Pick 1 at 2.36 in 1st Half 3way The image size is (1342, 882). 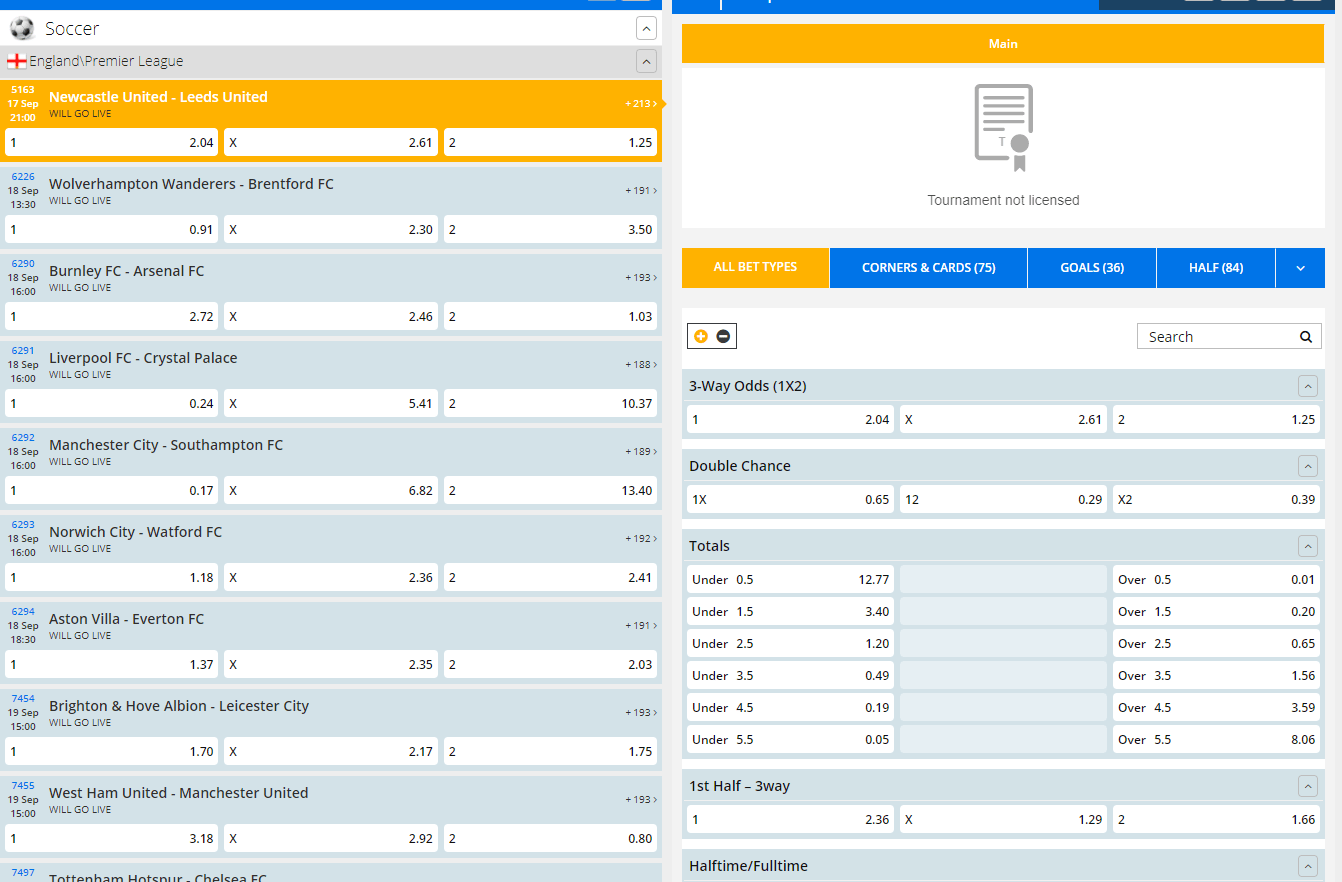coord(790,820)
